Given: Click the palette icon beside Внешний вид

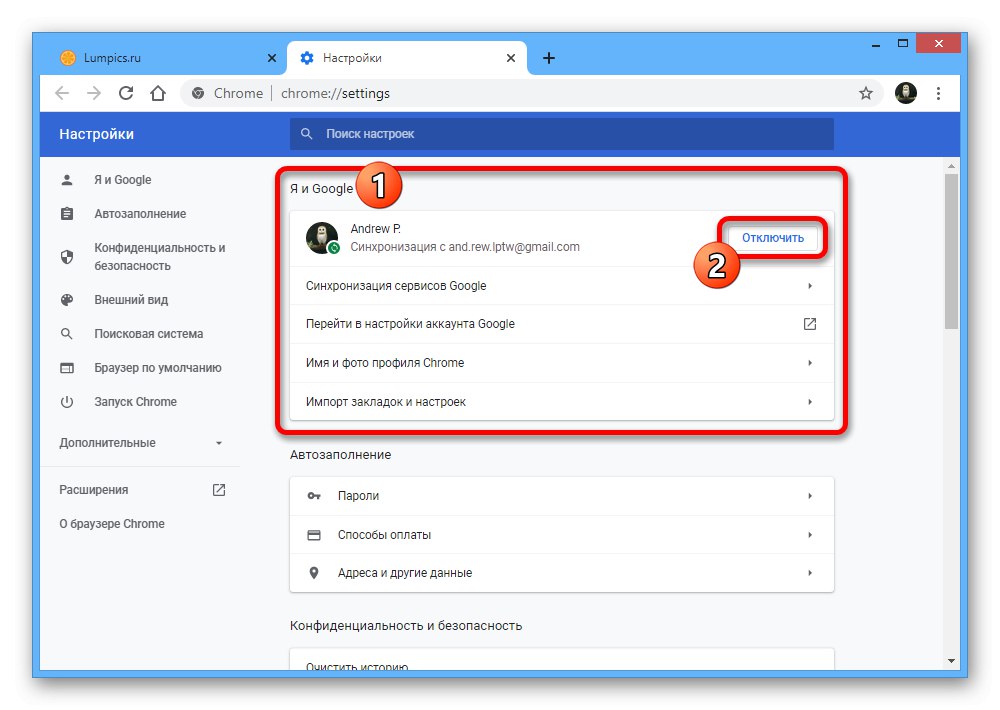Looking at the screenshot, I should click(x=67, y=300).
